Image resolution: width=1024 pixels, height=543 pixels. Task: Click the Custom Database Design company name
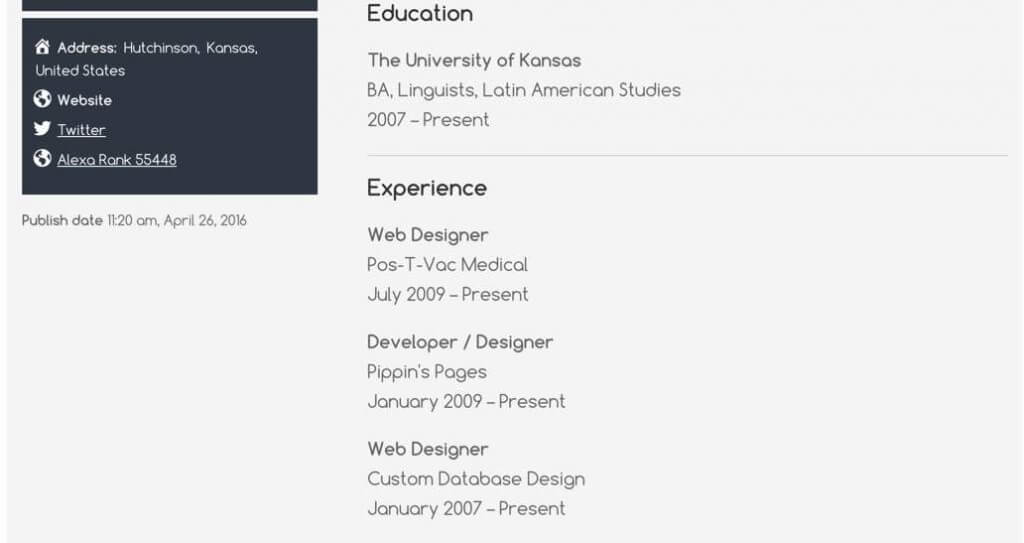tap(476, 479)
